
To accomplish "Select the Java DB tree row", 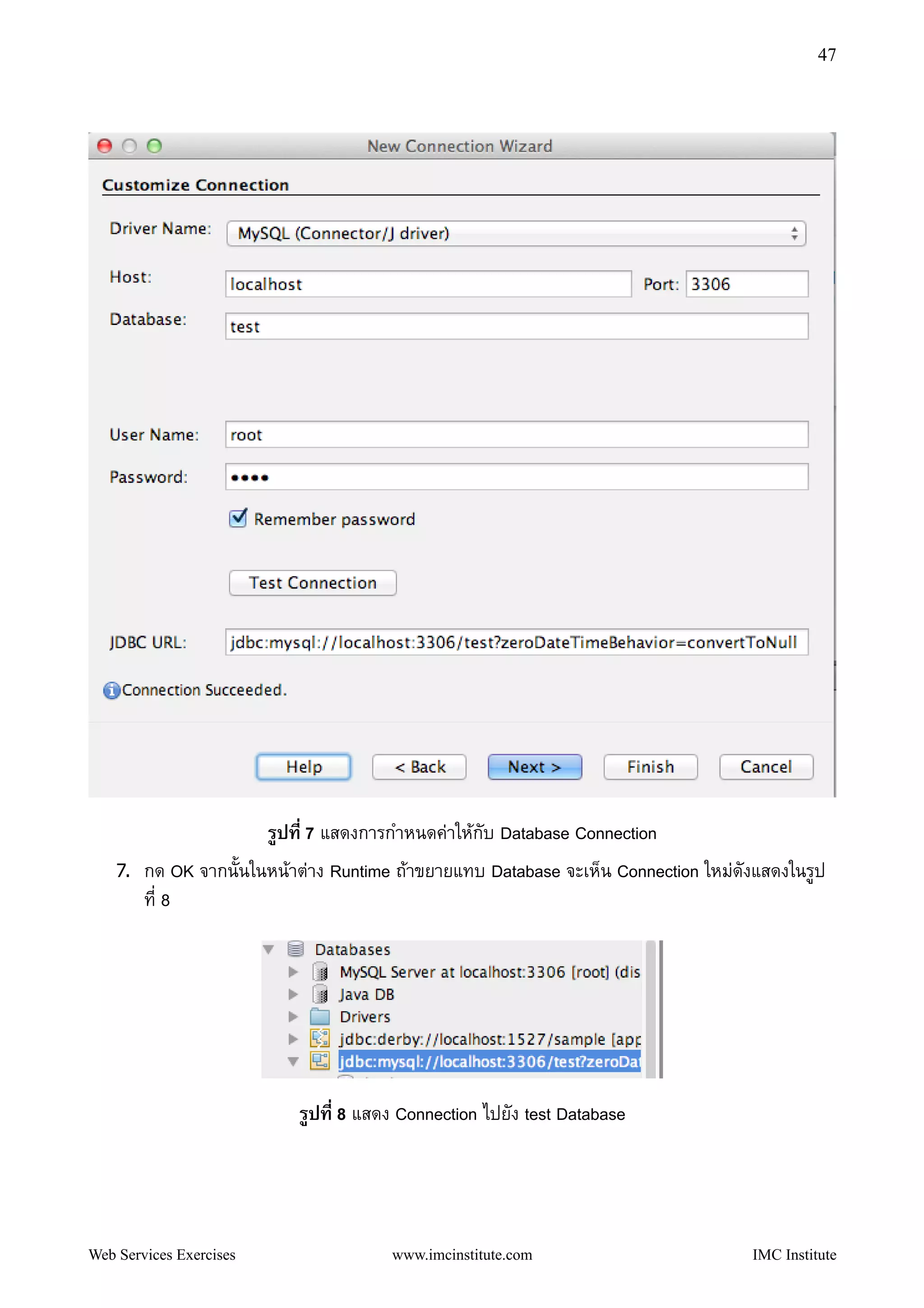I will click(367, 995).
